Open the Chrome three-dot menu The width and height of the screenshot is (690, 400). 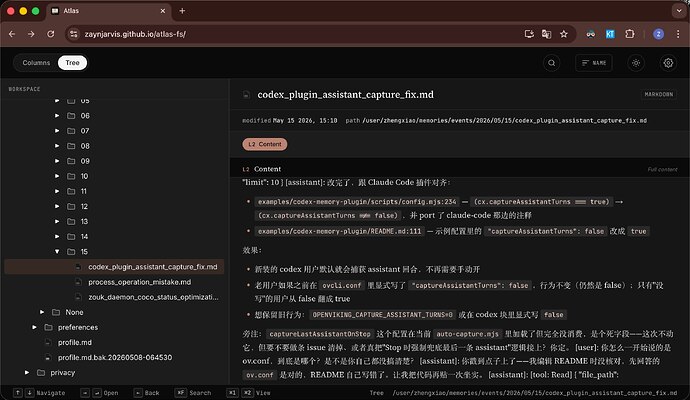(678, 34)
